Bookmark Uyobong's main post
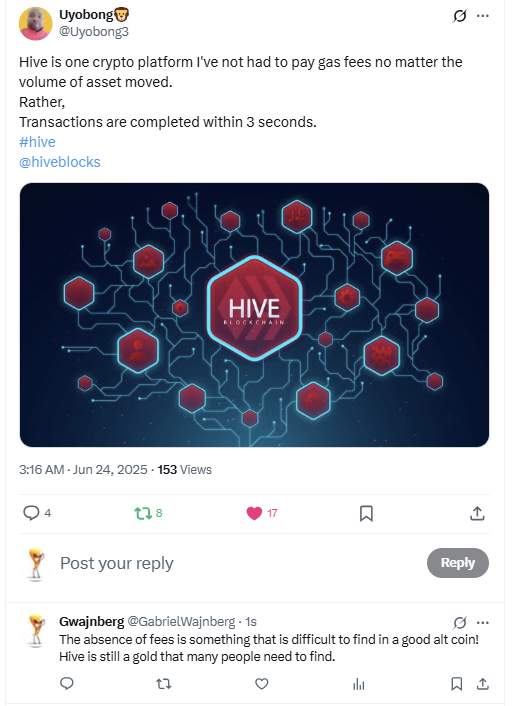Screen dimensions: 522x706 click(366, 513)
